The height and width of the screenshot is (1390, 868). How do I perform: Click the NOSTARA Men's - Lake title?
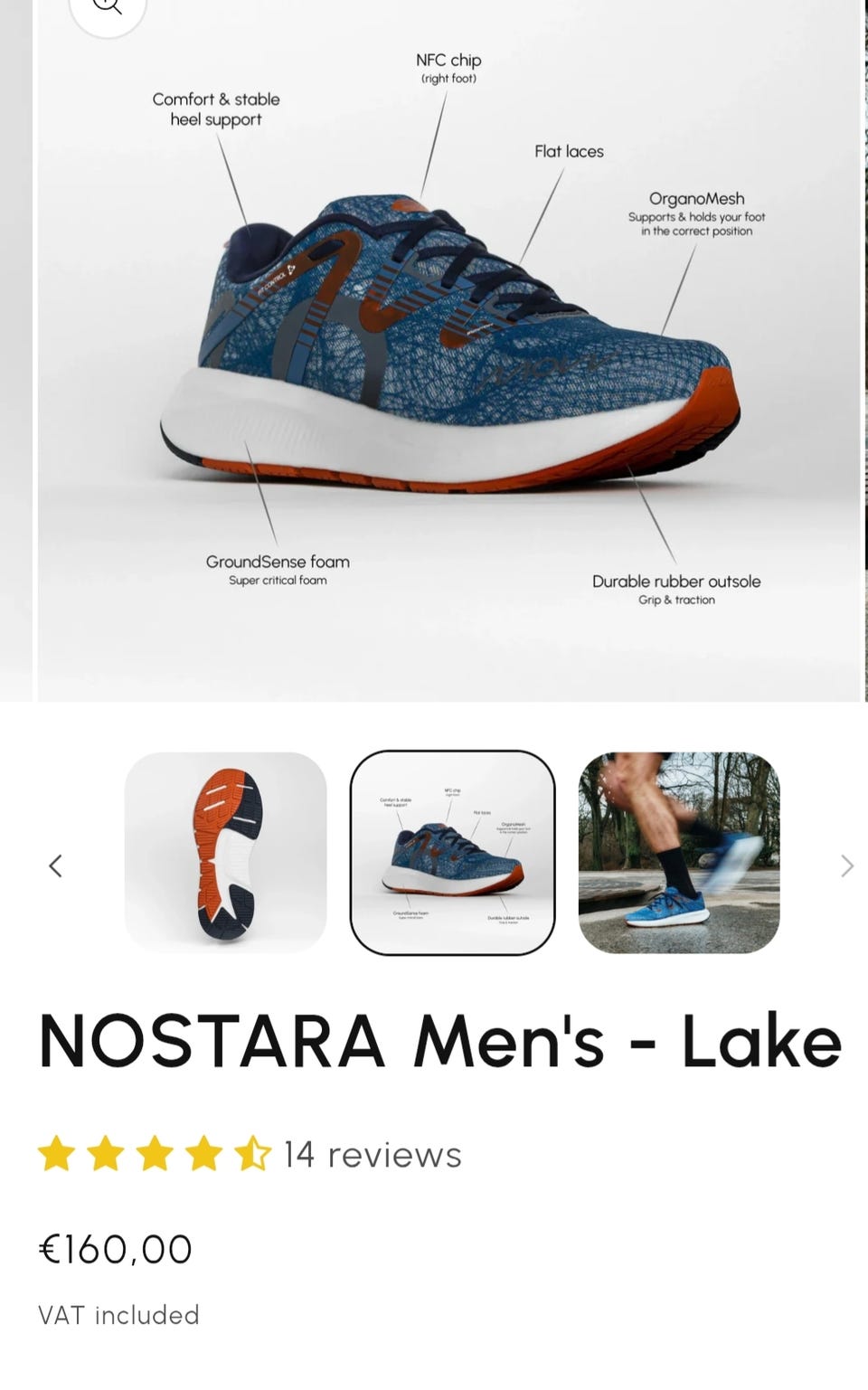(440, 1041)
